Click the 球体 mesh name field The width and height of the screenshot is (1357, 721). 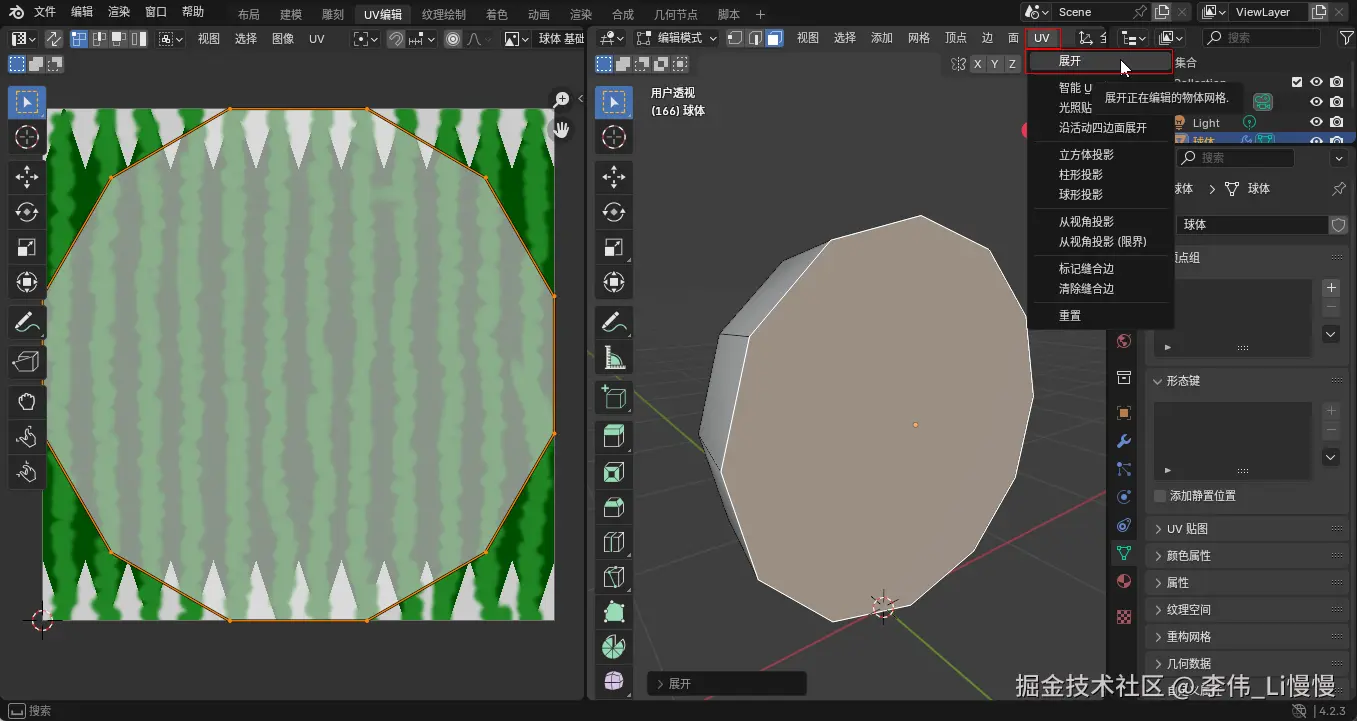(x=1252, y=225)
